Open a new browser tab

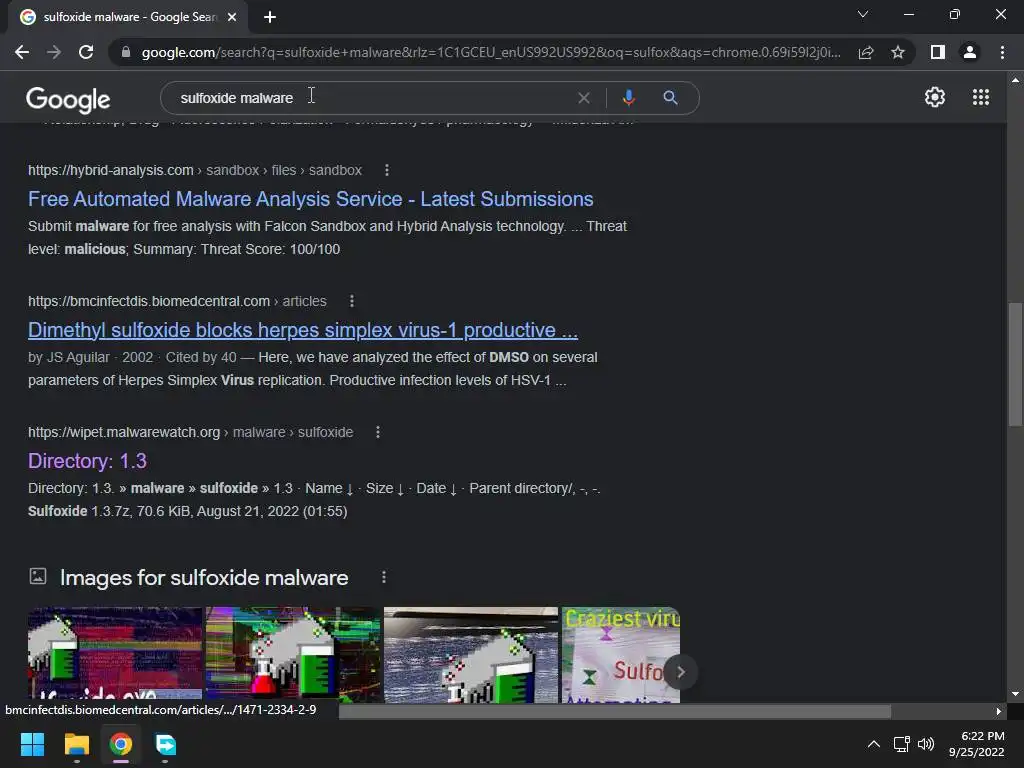[270, 17]
